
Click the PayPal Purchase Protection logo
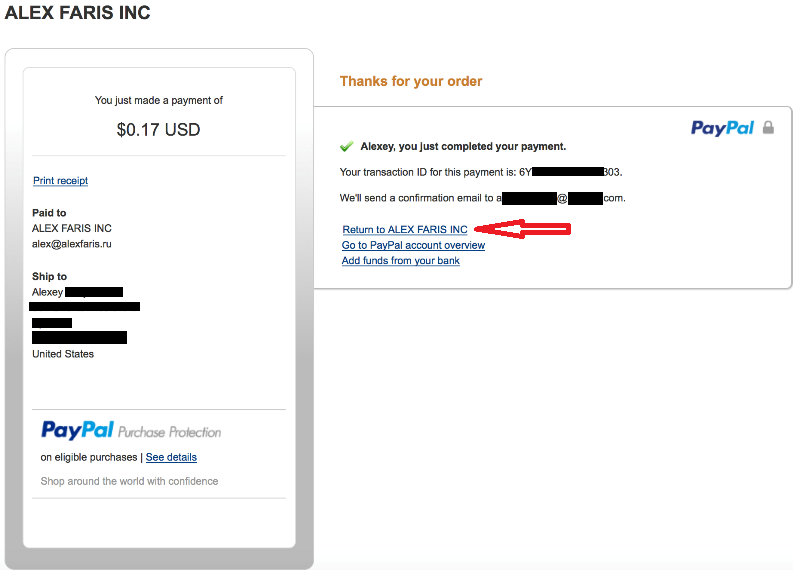click(131, 430)
